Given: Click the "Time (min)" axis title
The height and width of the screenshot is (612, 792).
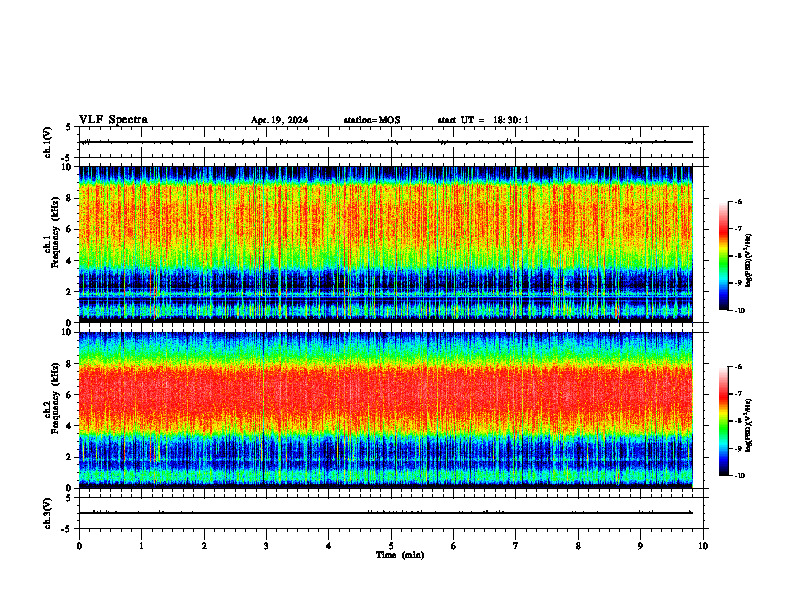Looking at the screenshot, I should (400, 555).
